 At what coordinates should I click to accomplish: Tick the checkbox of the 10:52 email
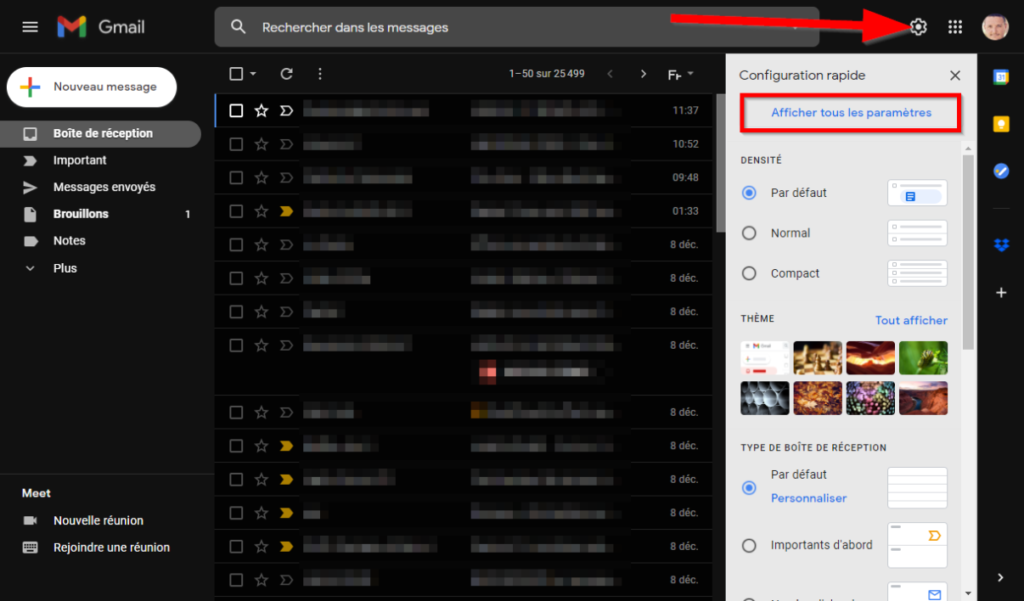pos(236,144)
